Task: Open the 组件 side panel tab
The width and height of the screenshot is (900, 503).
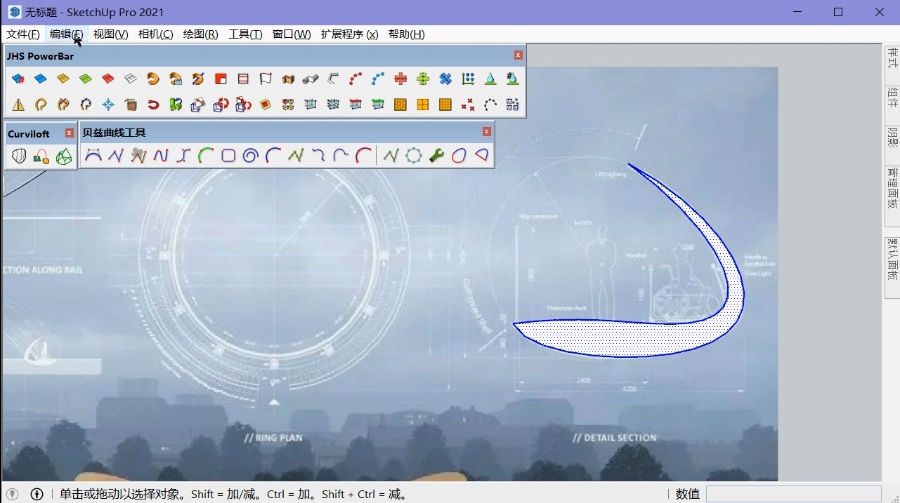Action: click(x=892, y=97)
